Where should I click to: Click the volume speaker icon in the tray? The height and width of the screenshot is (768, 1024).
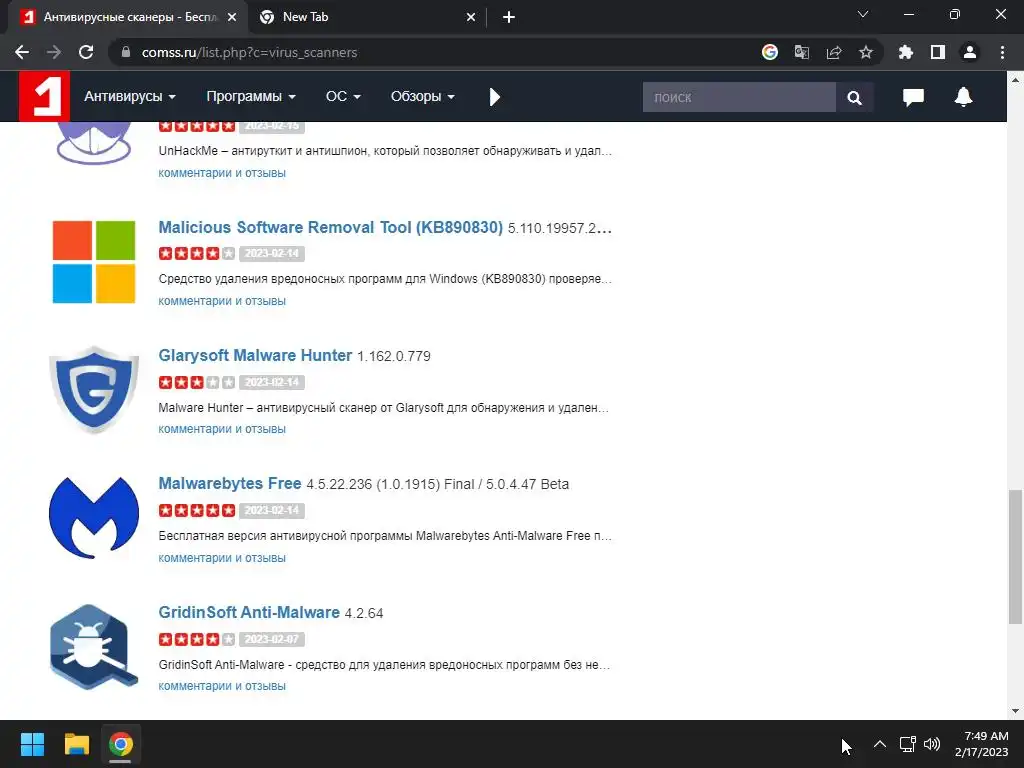(x=932, y=744)
